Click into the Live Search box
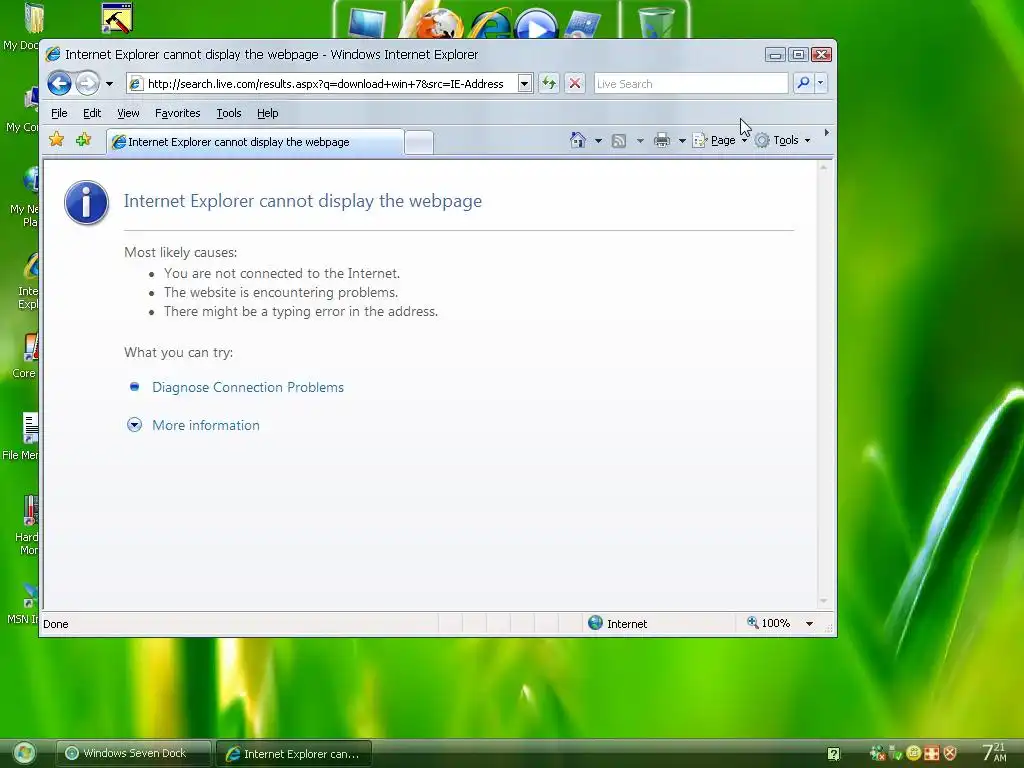Image resolution: width=1024 pixels, height=768 pixels. point(691,84)
